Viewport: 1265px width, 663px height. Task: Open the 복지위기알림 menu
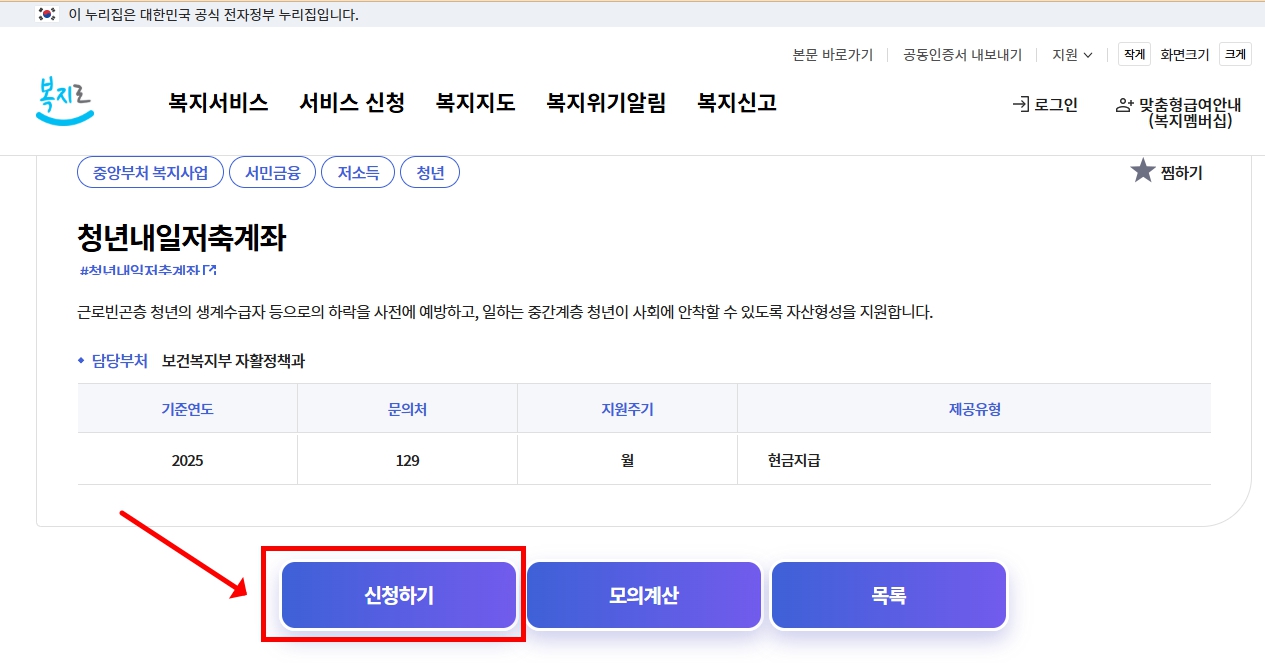click(606, 103)
